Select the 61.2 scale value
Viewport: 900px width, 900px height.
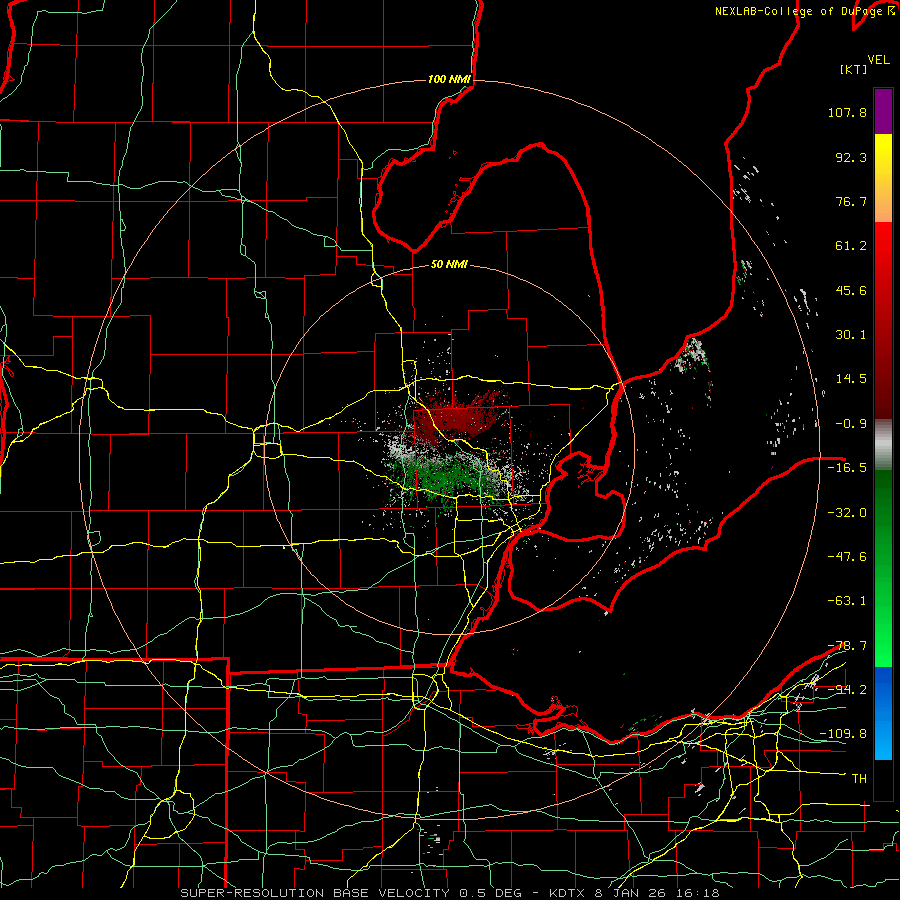click(x=851, y=246)
